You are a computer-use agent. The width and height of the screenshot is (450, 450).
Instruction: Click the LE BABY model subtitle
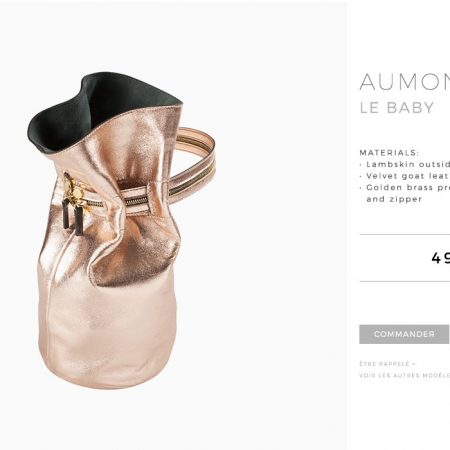[x=397, y=108]
